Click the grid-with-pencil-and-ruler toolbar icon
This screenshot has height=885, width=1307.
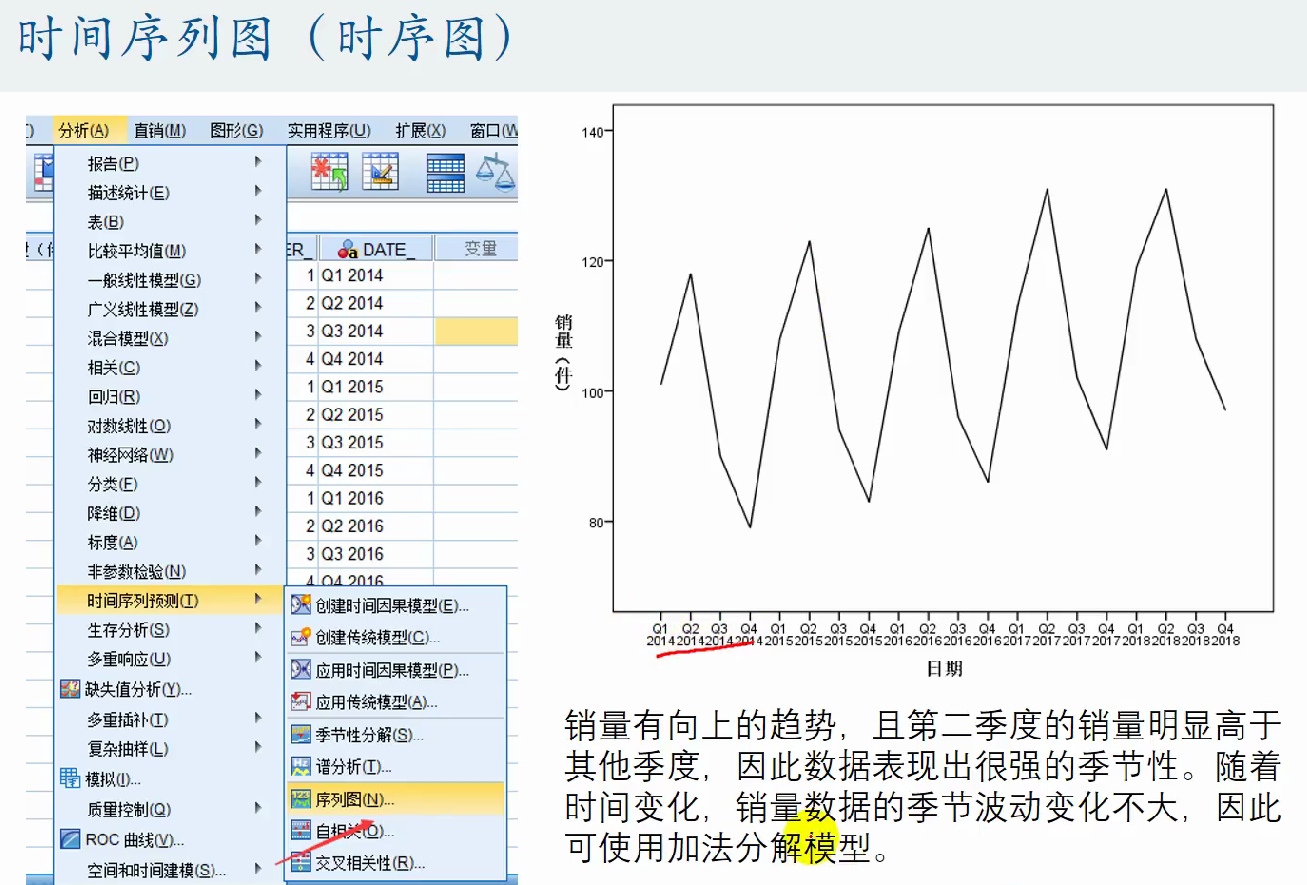(380, 172)
